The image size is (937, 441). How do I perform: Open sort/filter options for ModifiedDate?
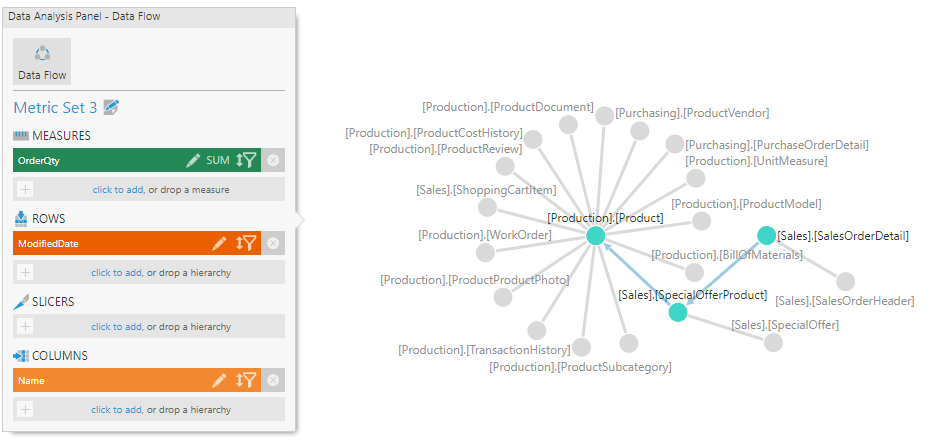[x=246, y=243]
